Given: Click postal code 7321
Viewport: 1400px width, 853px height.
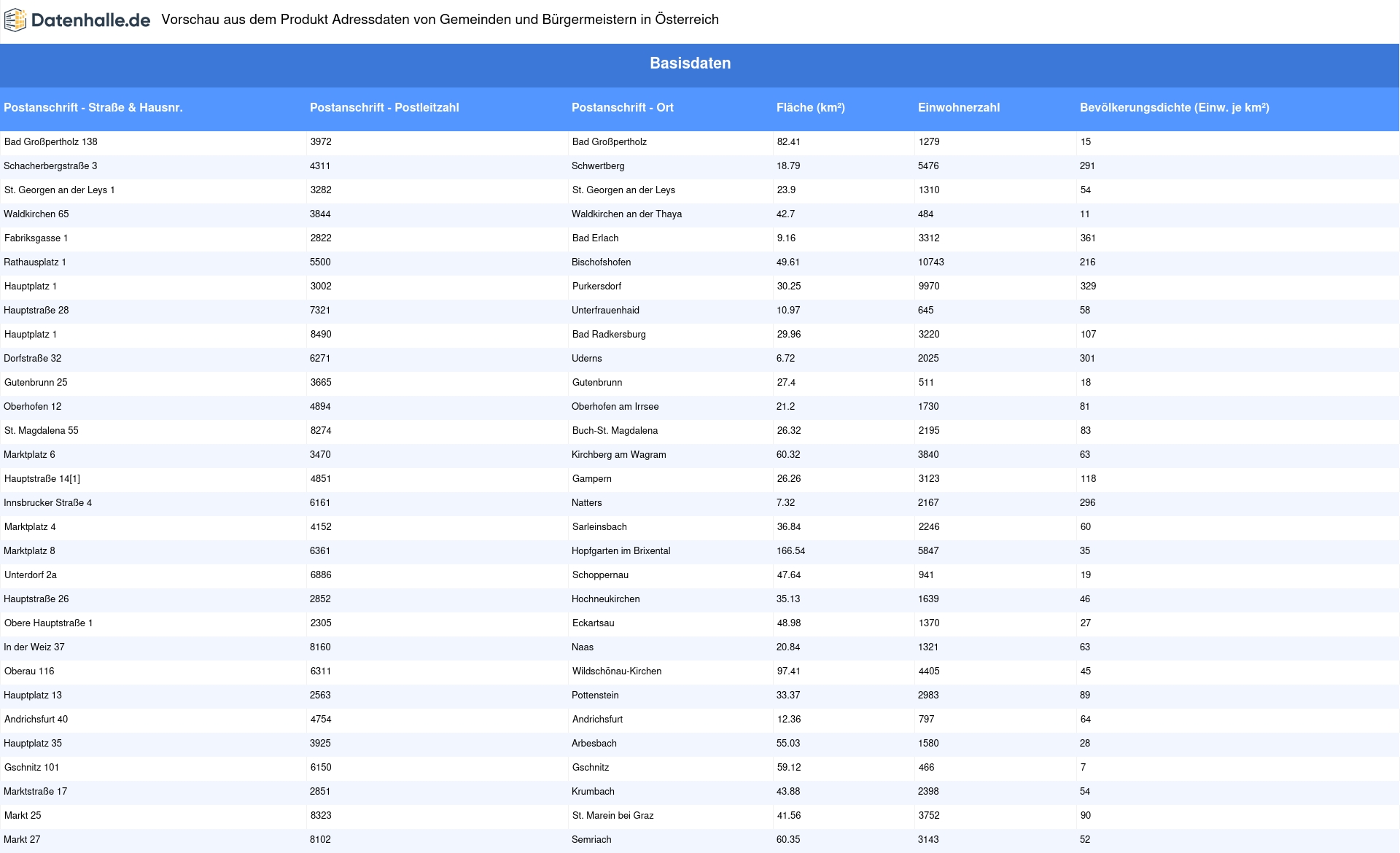Looking at the screenshot, I should (x=320, y=311).
